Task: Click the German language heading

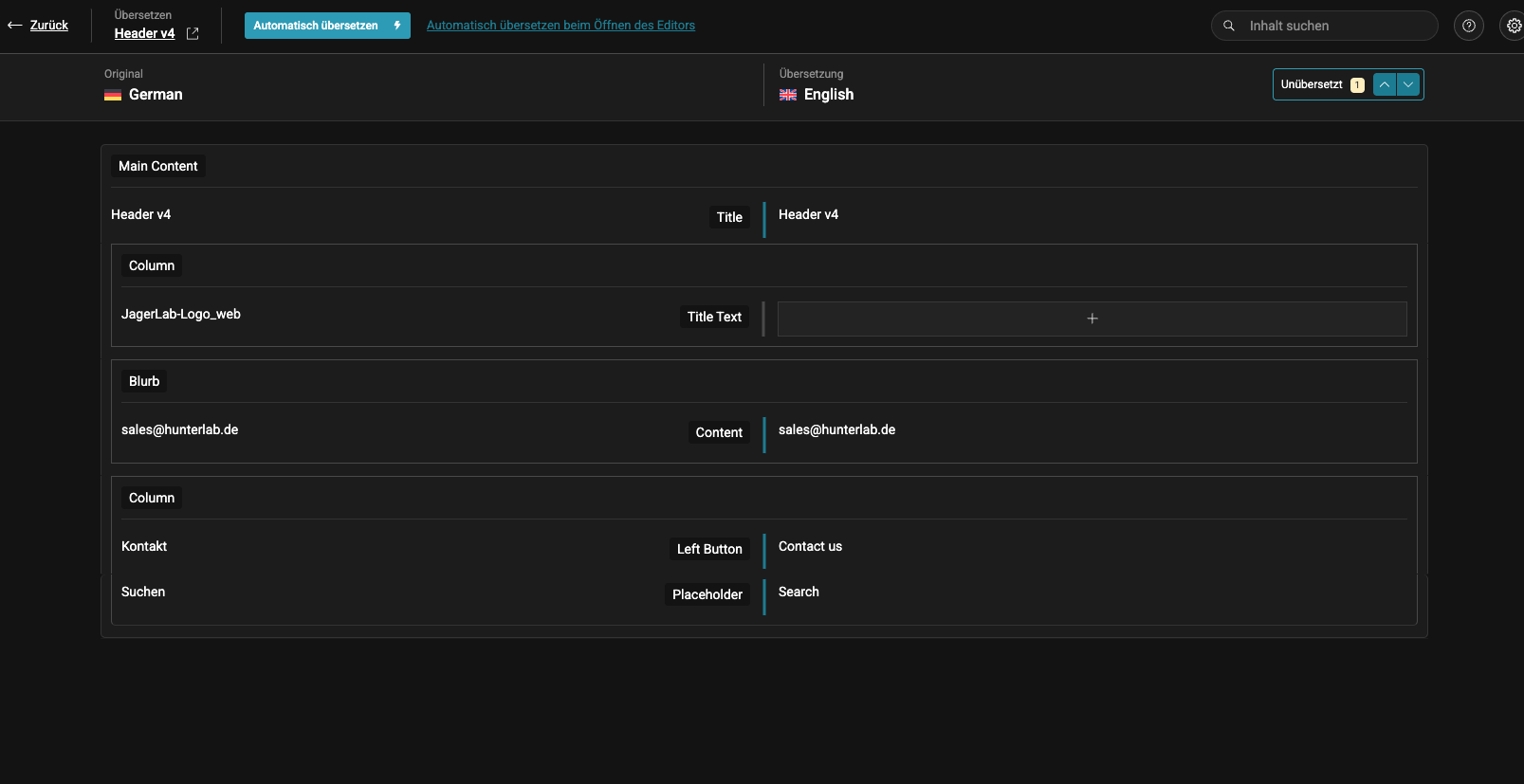Action: pos(156,95)
